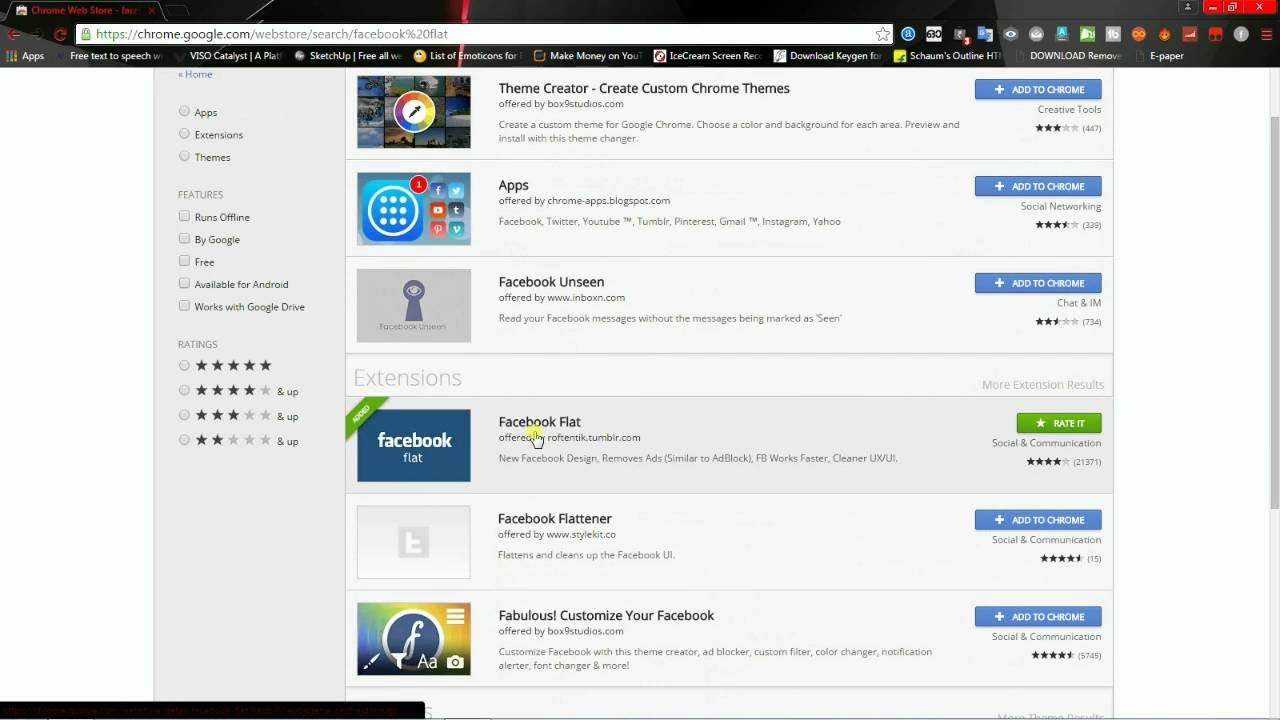Select the Apps radio filter
This screenshot has height=720, width=1280.
click(x=184, y=111)
